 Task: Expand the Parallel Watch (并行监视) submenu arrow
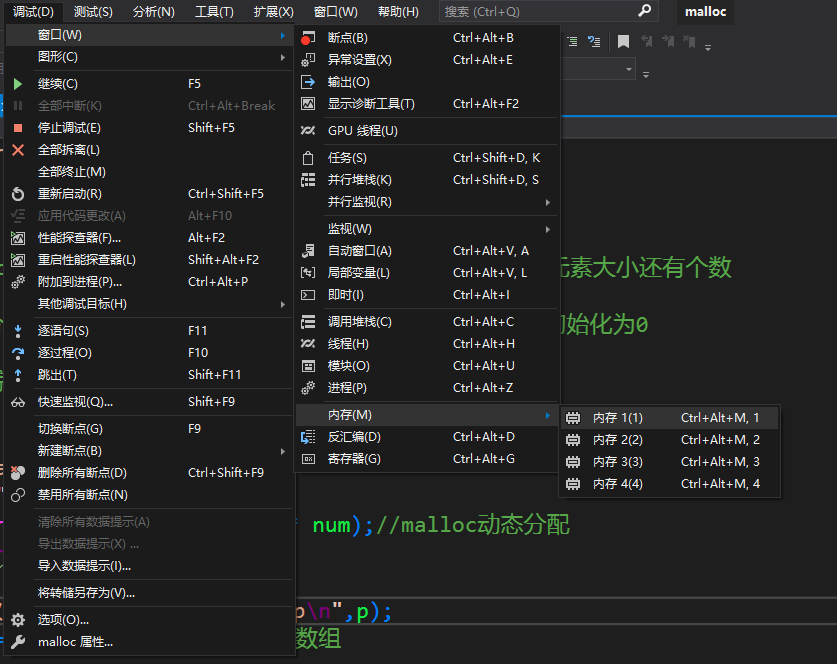[548, 202]
